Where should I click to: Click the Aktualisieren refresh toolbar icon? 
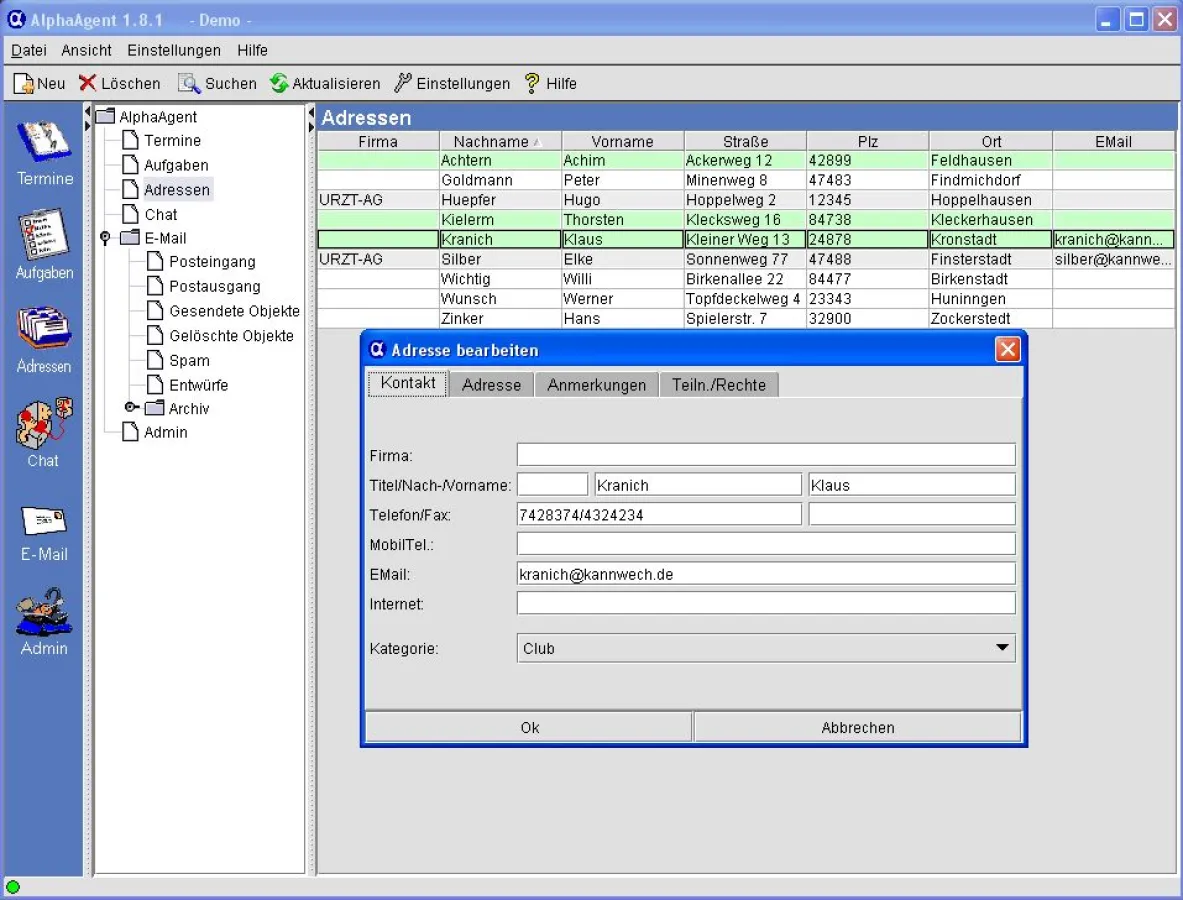pos(279,84)
